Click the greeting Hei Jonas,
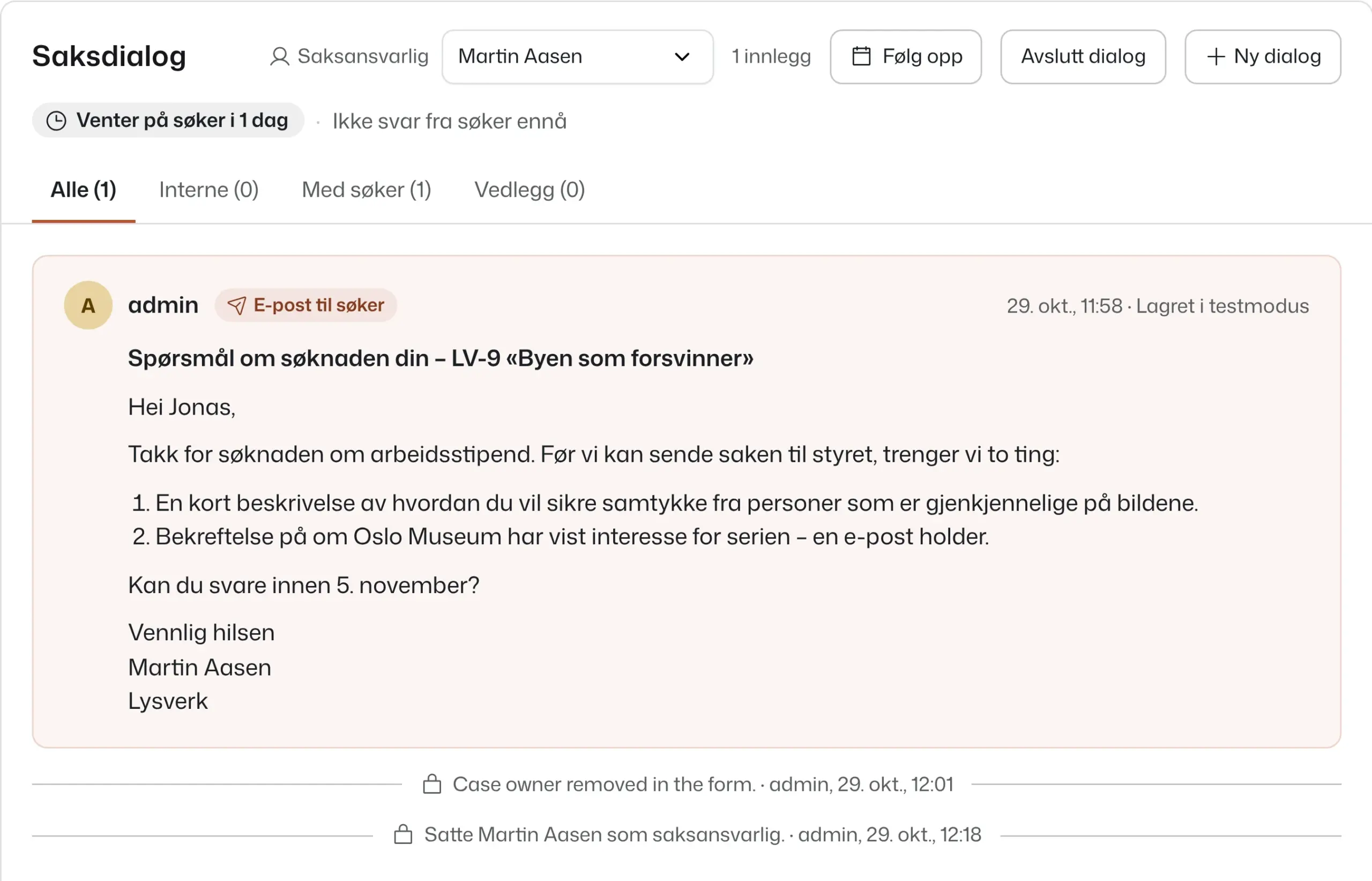Screen dimensions: 1372x881 click(x=182, y=408)
